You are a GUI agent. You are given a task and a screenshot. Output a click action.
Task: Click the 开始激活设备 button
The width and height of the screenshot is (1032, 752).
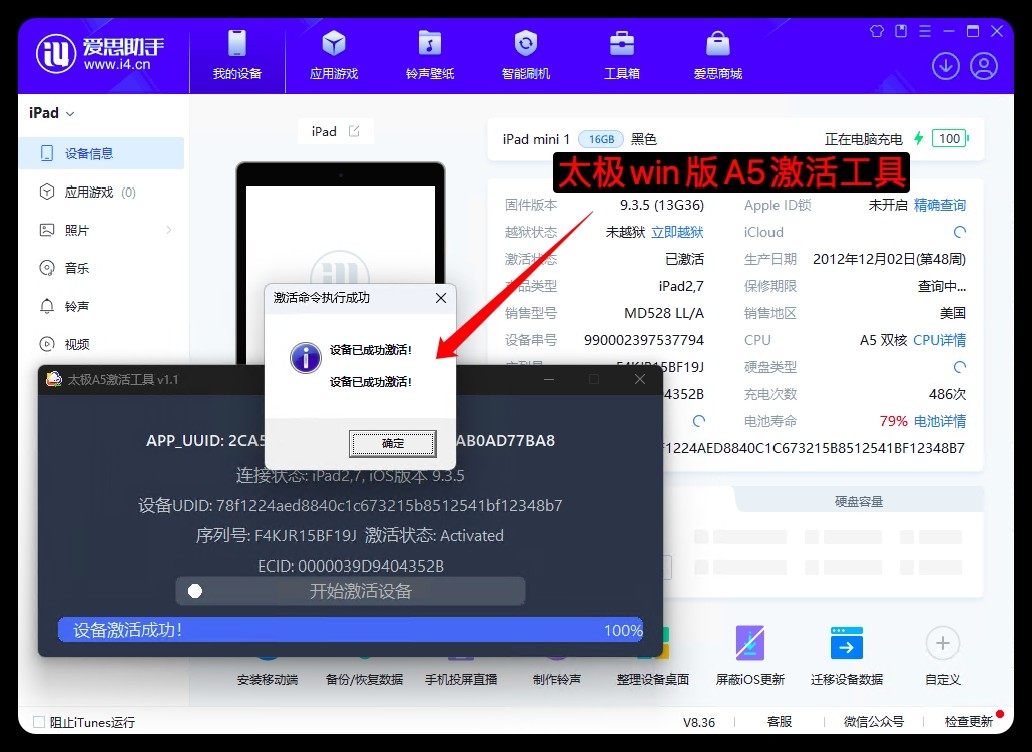[x=350, y=591]
